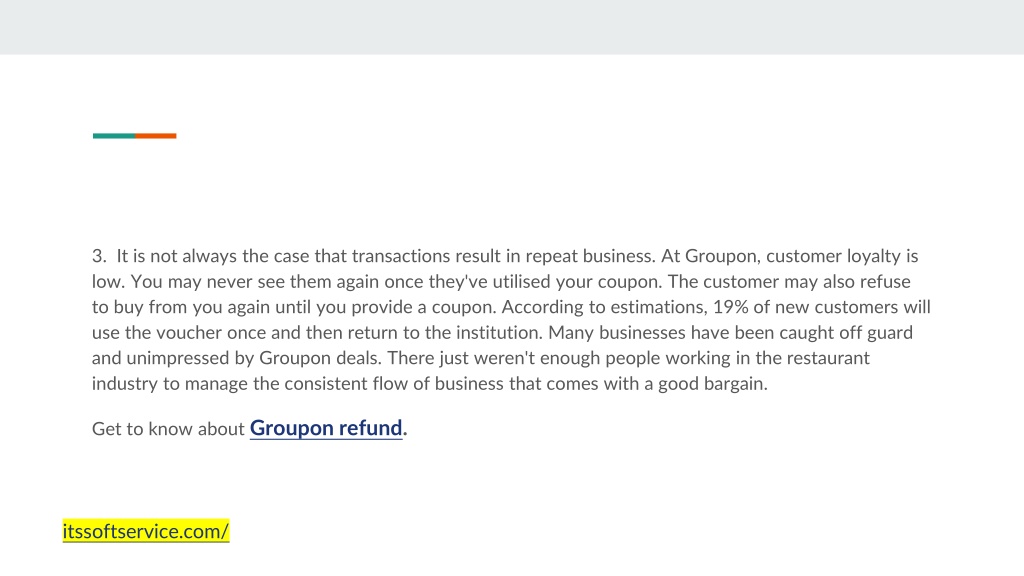This screenshot has height=576, width=1024.
Task: Click the orange segment of accent line
Action: point(155,136)
